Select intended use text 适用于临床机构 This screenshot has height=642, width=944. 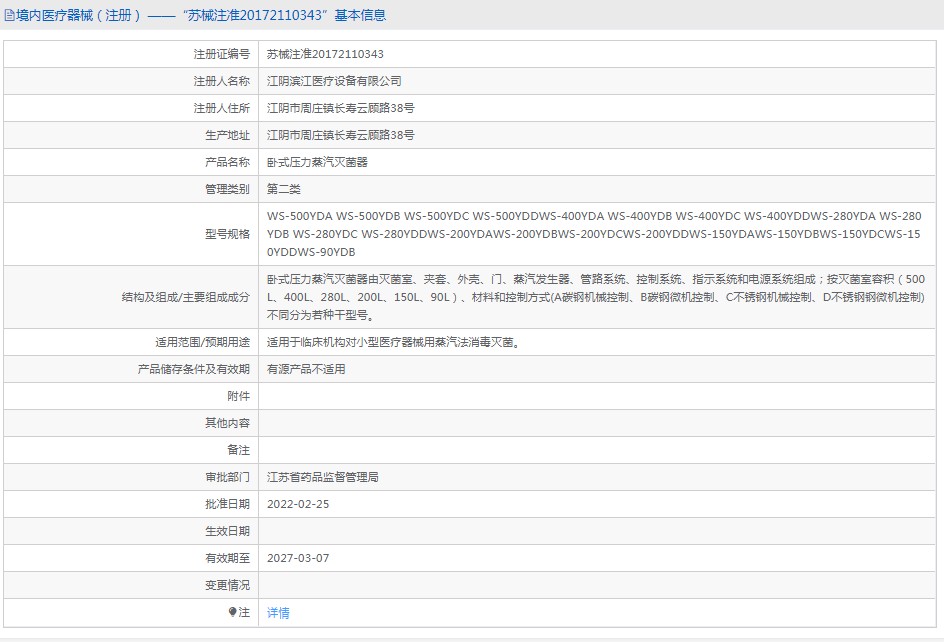(x=393, y=342)
